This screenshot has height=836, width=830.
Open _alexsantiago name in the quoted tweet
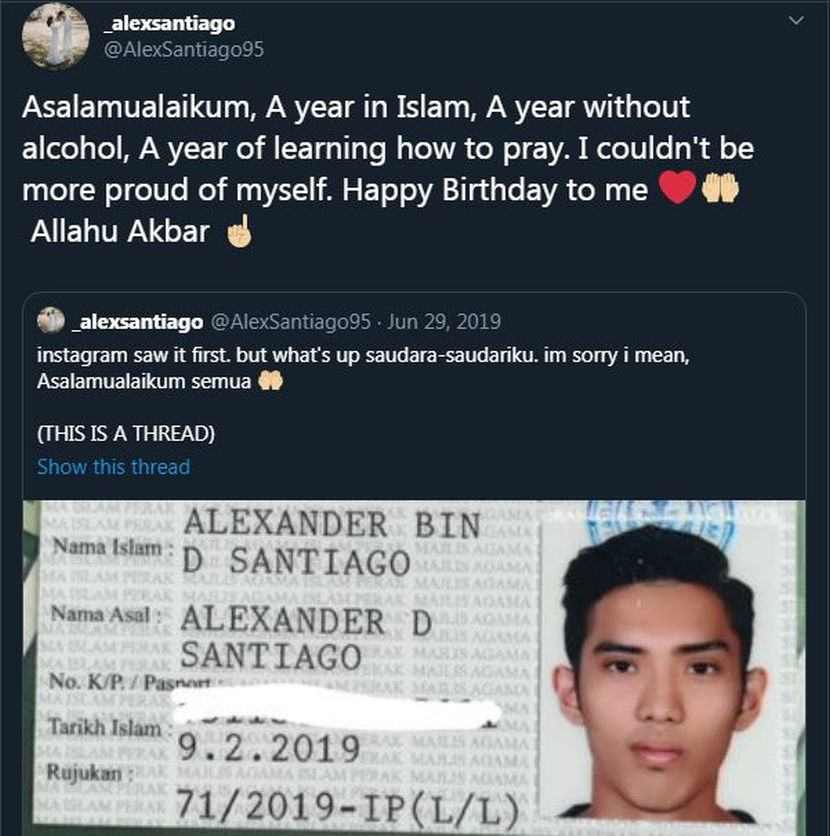click(138, 322)
